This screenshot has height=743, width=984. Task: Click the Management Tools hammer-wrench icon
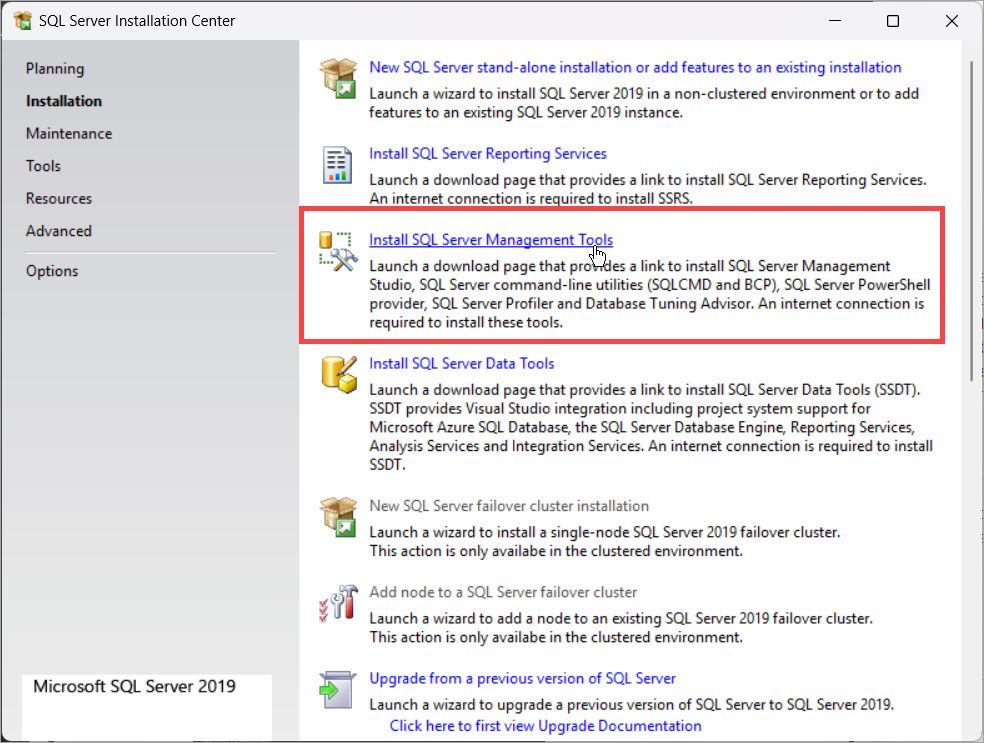coord(338,252)
